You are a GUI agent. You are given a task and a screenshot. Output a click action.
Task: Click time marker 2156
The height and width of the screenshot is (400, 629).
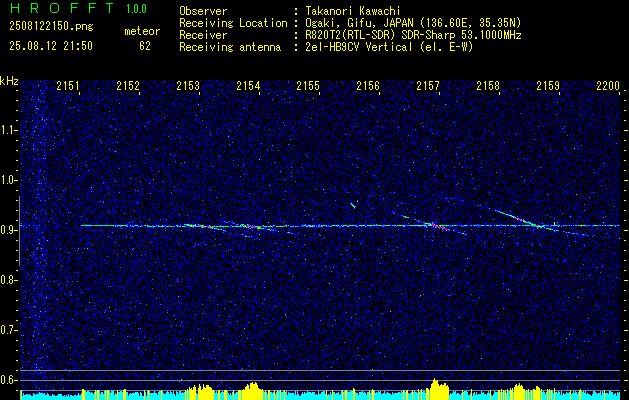(368, 85)
